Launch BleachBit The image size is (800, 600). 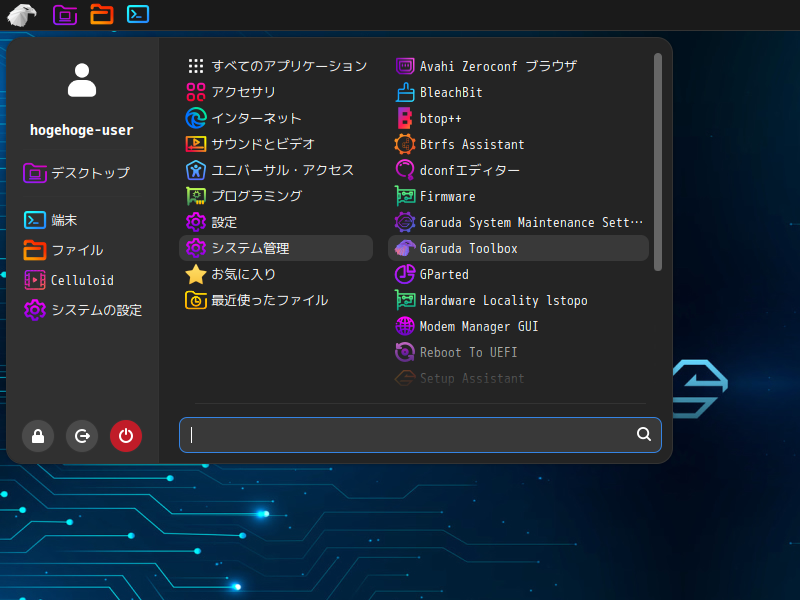click(x=518, y=92)
